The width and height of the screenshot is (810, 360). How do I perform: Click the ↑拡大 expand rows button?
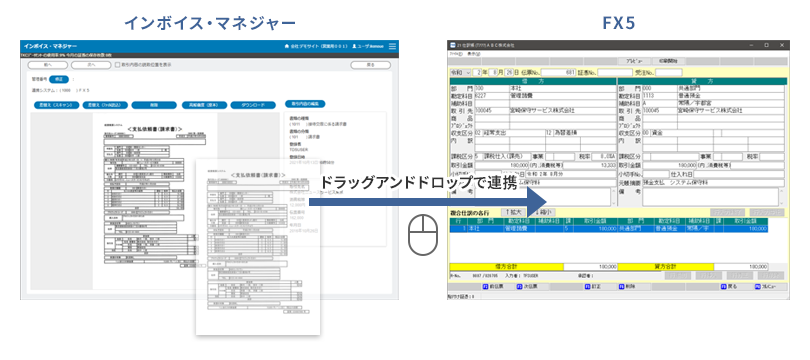click(x=513, y=212)
